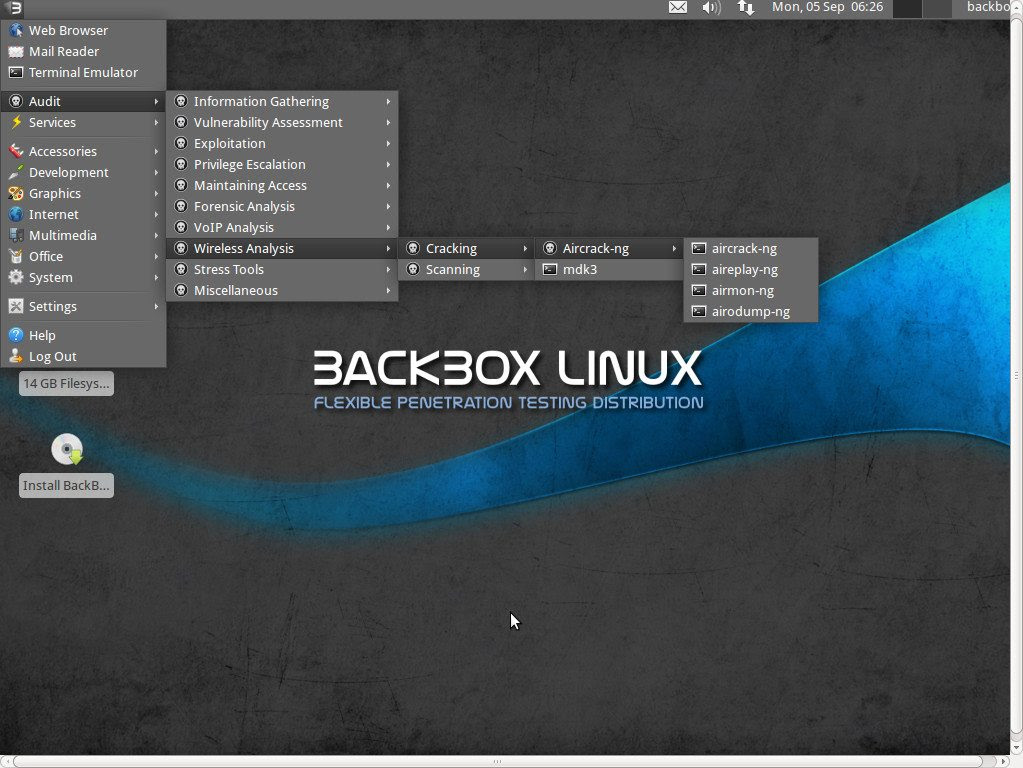This screenshot has width=1023, height=768.
Task: Select the Cracking submenu entry
Action: pos(466,249)
